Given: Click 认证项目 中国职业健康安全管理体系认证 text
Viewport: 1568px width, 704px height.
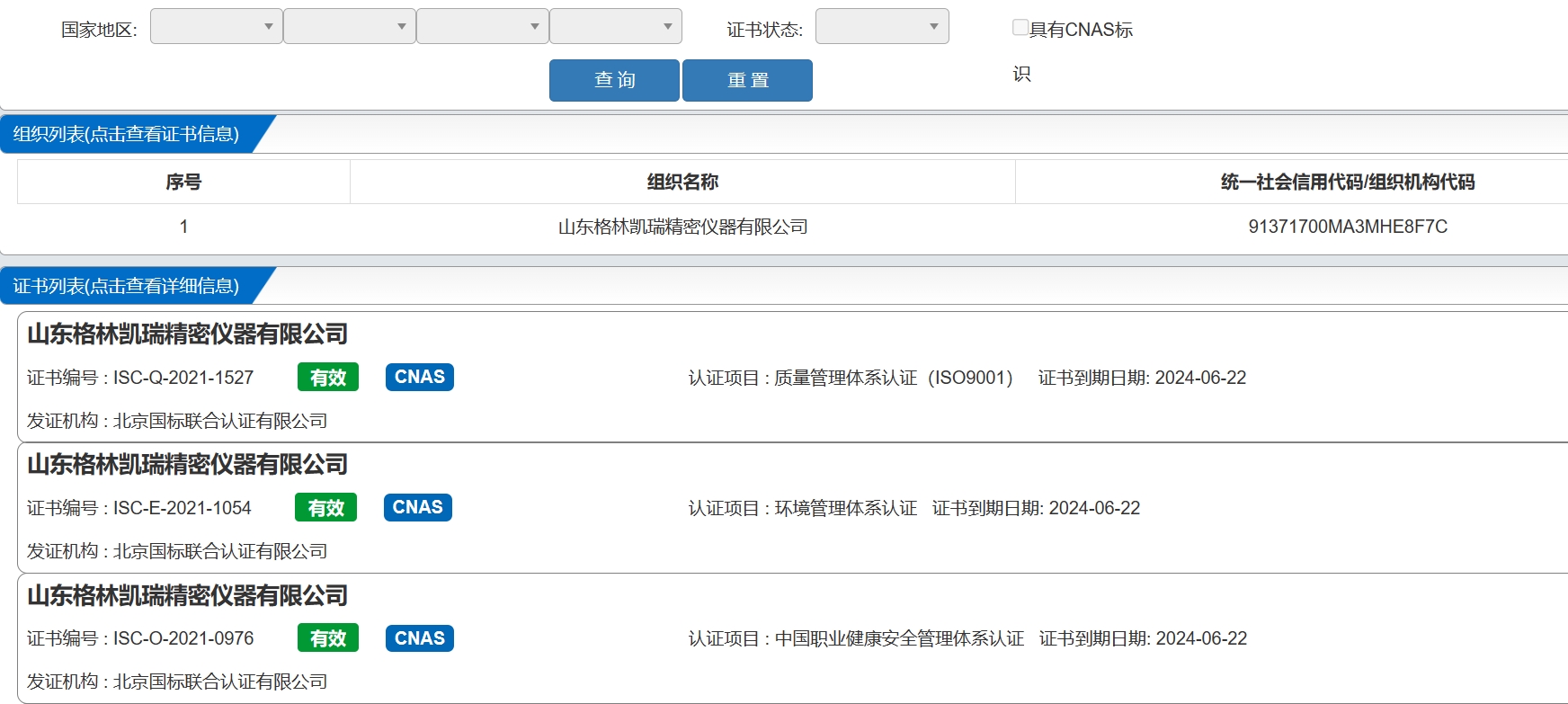Looking at the screenshot, I should click(856, 638).
